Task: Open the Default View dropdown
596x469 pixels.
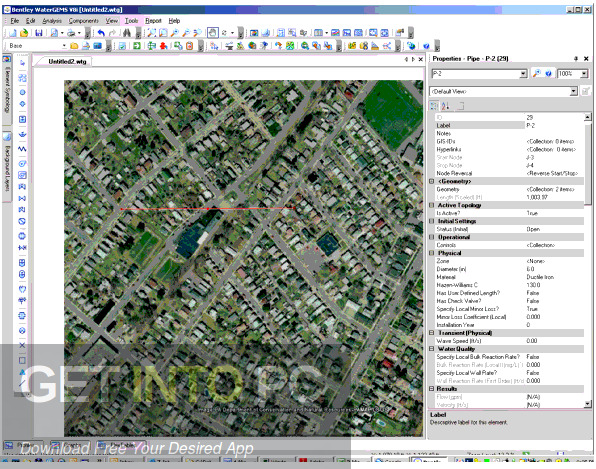Action: [x=574, y=92]
